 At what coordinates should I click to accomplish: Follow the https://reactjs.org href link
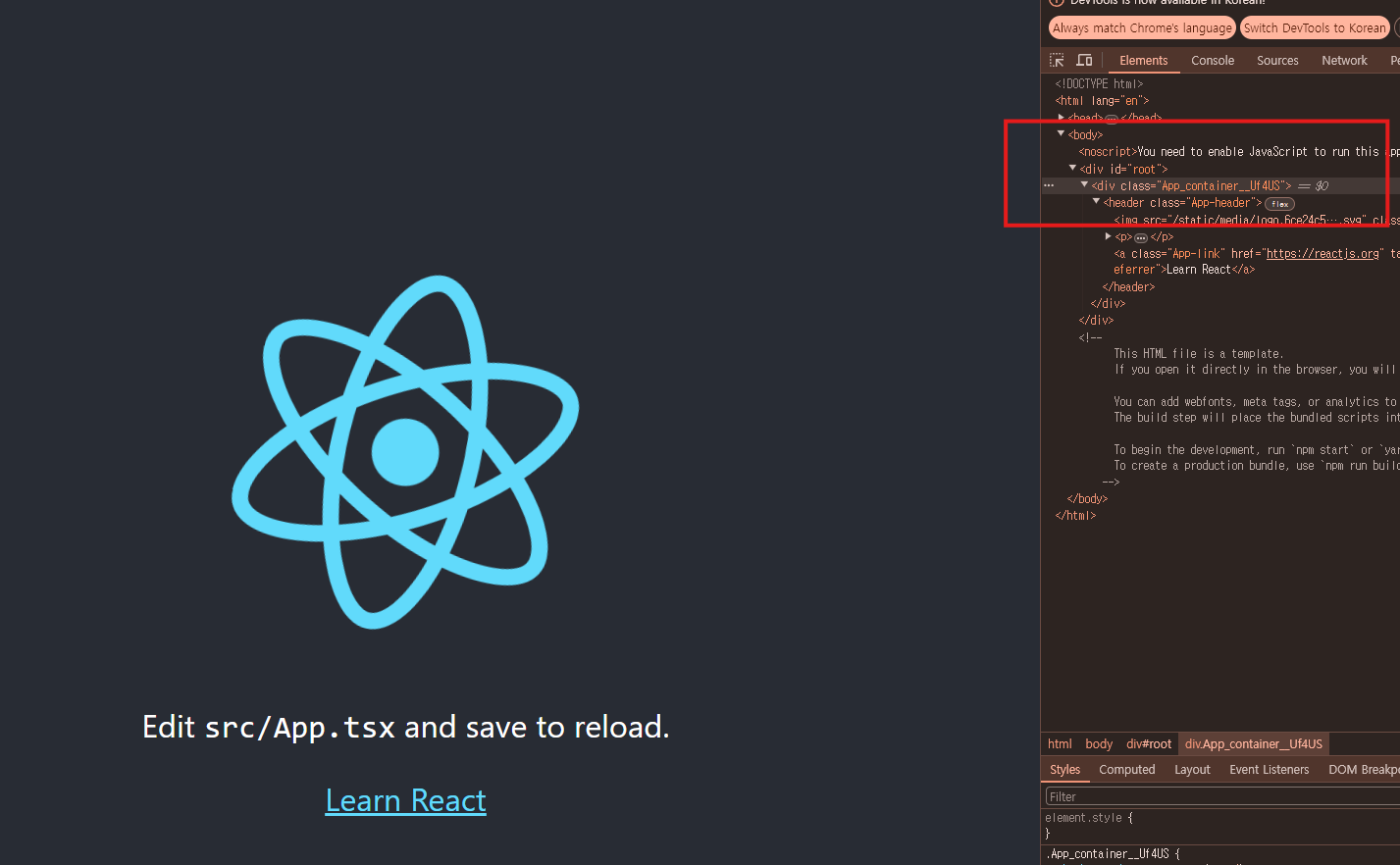[x=1322, y=254]
